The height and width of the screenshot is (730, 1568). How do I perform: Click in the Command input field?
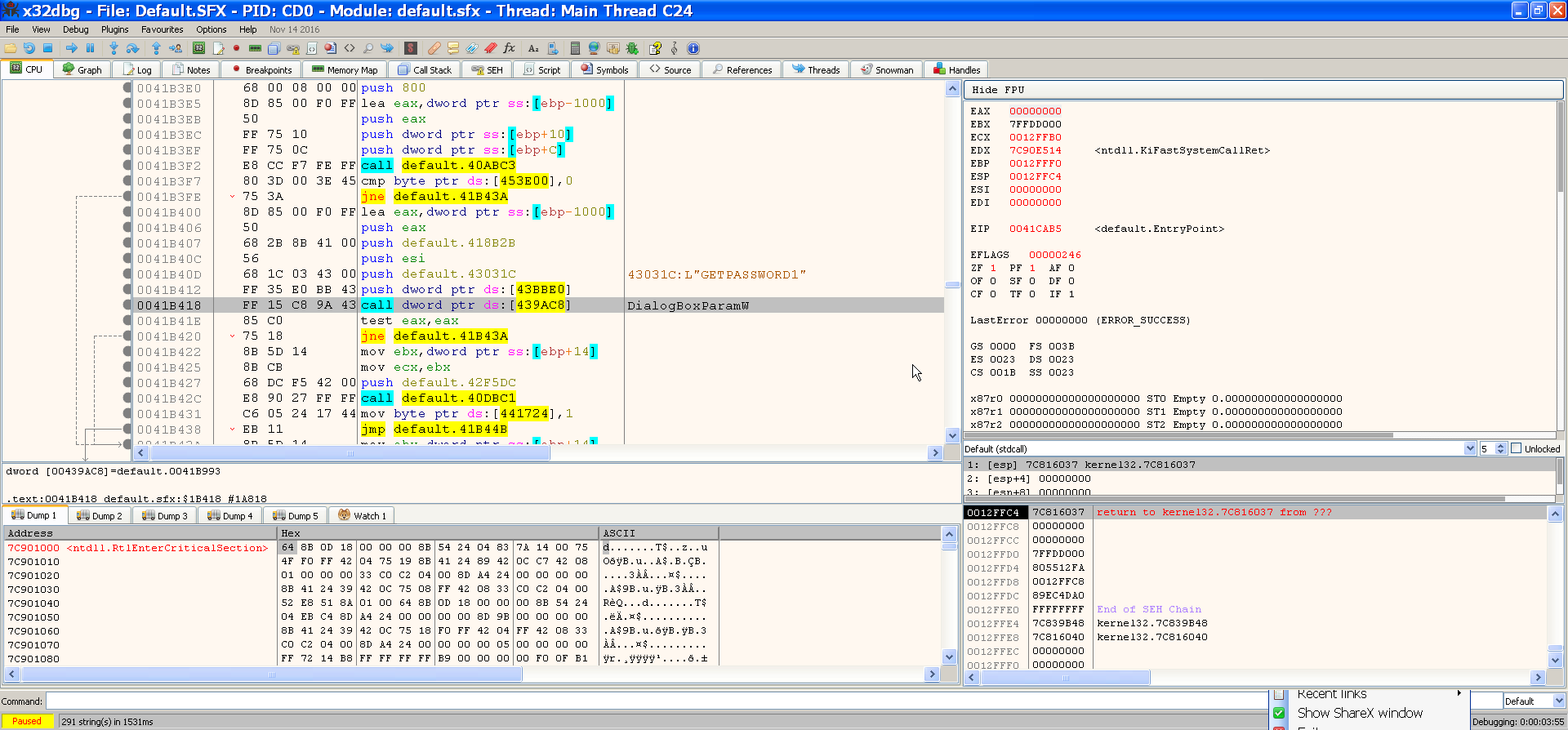[656, 701]
